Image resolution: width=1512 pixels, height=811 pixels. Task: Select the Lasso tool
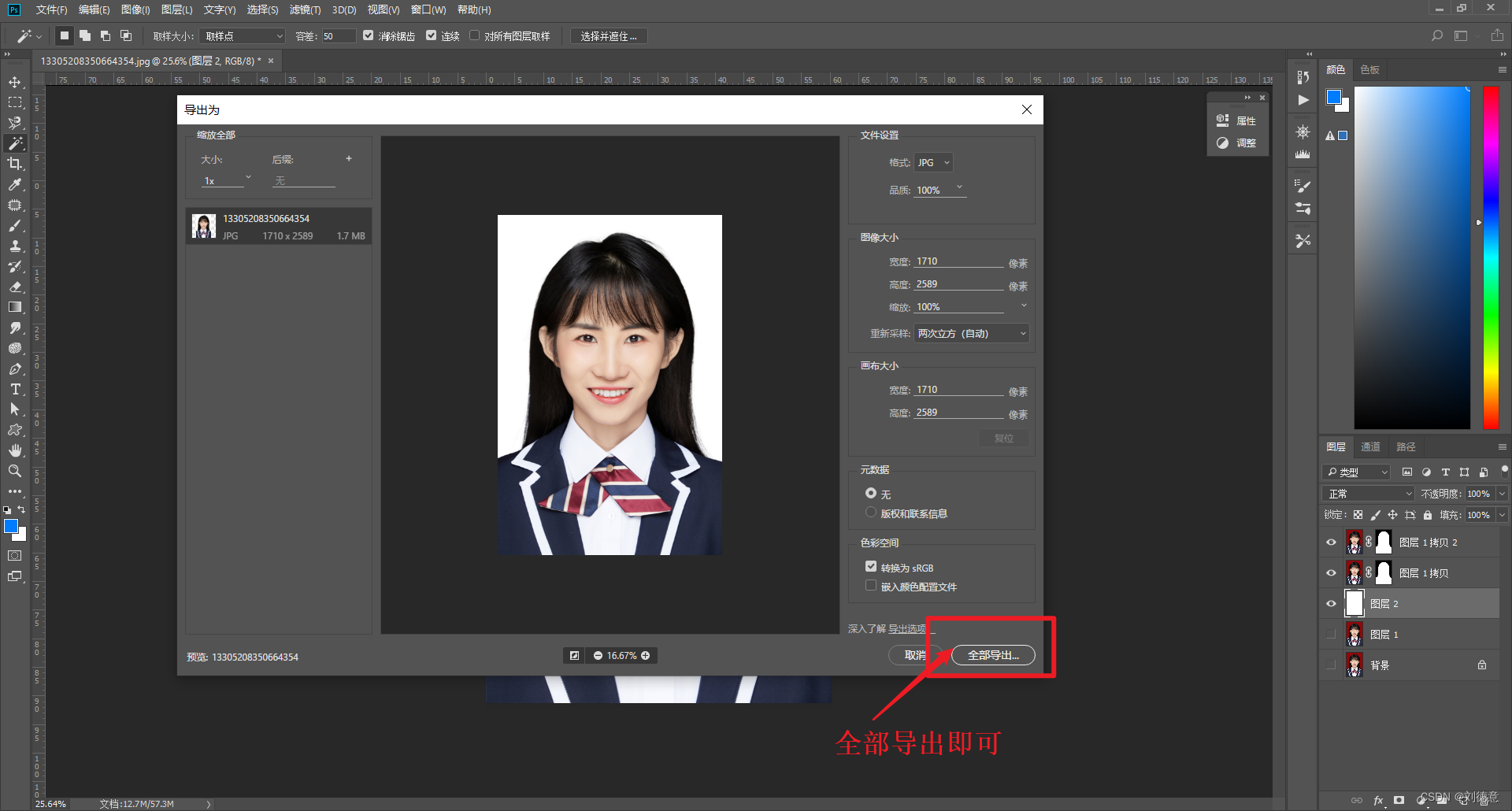tap(15, 123)
